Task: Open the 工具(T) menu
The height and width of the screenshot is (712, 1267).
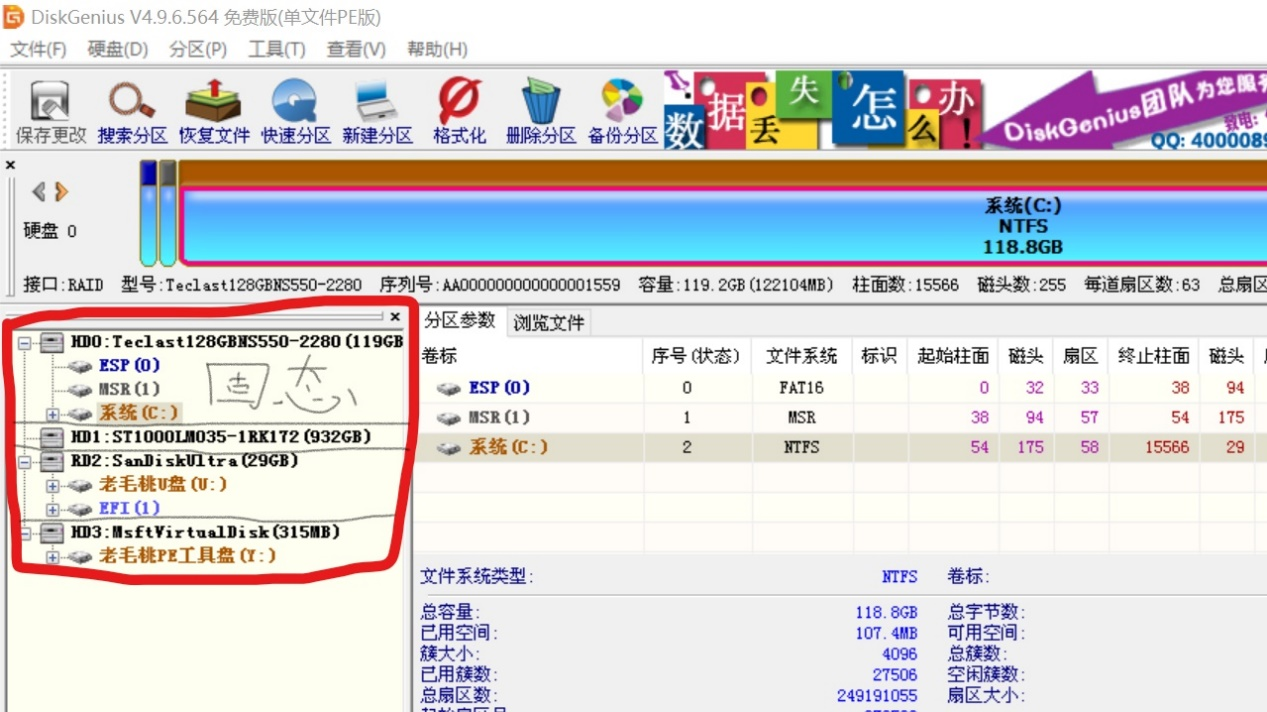Action: [277, 49]
